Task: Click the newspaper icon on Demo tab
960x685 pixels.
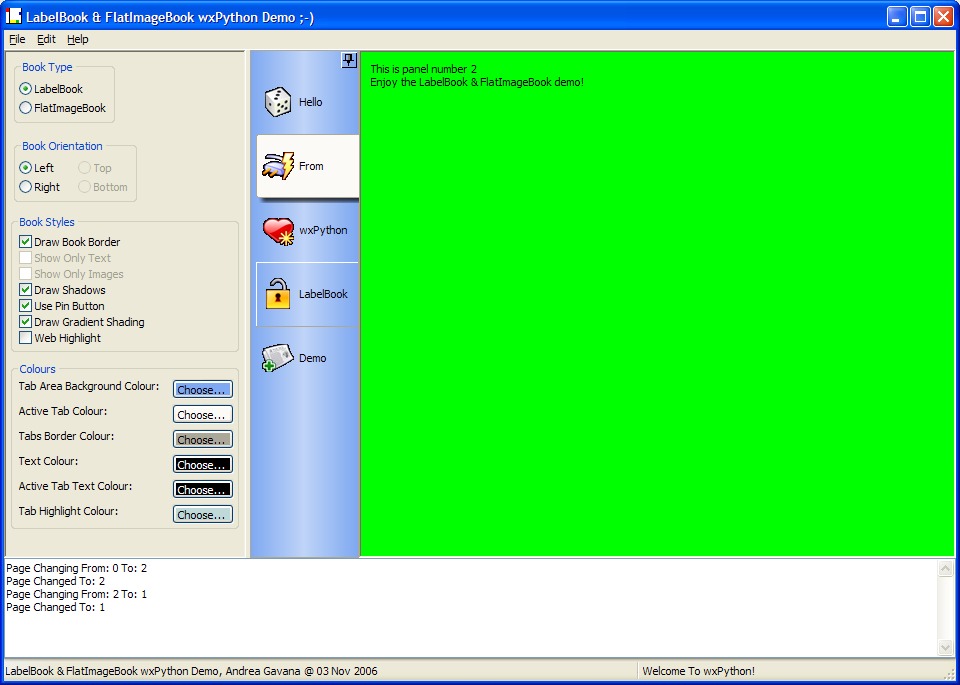Action: [277, 358]
